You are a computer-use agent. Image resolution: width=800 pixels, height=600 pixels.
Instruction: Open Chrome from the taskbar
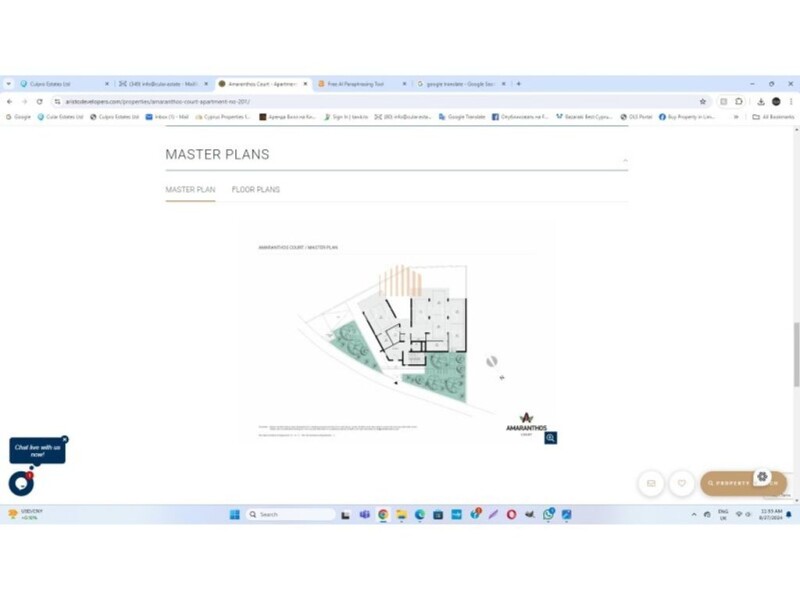pos(383,514)
